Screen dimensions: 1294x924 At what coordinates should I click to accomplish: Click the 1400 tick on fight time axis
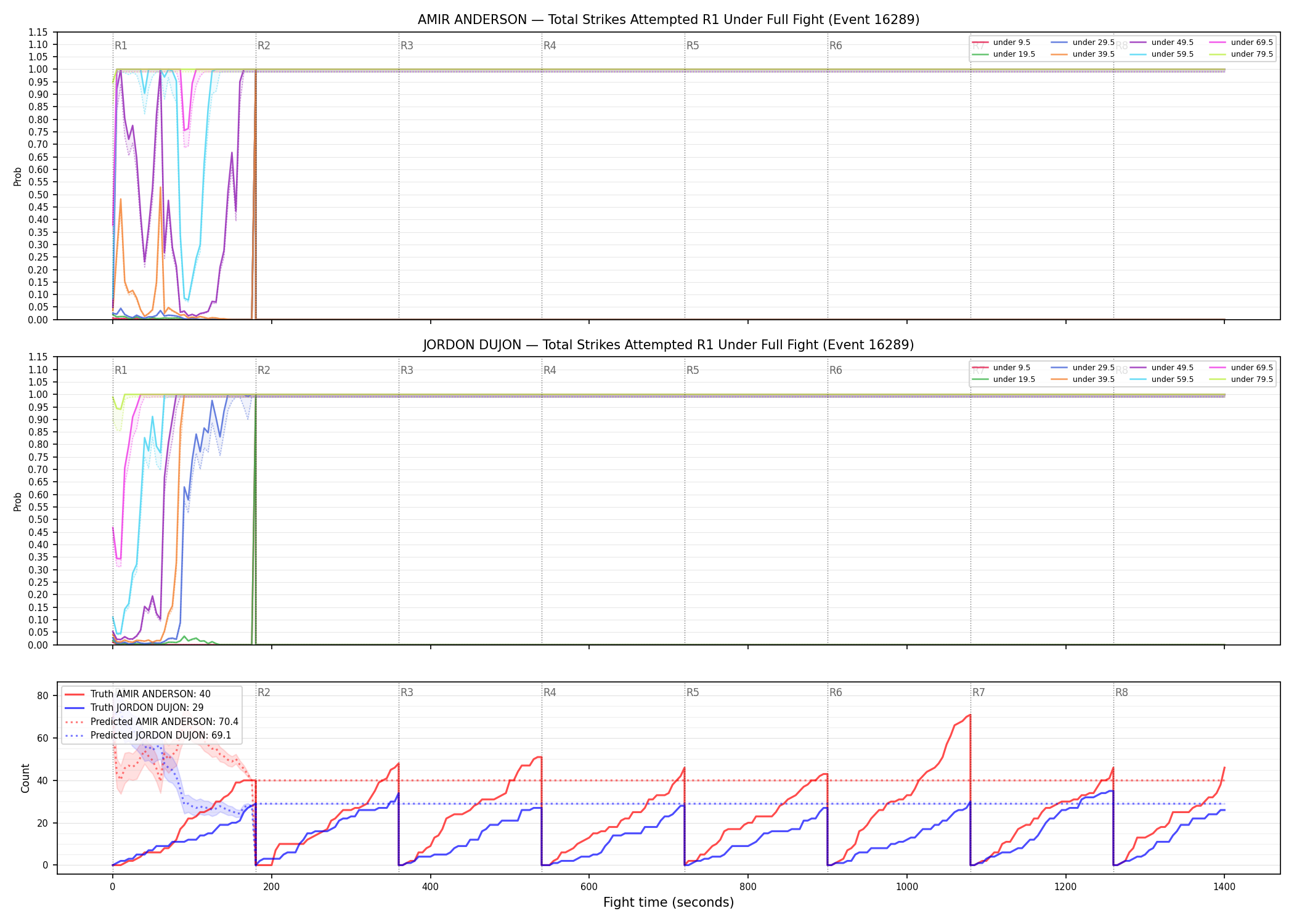pyautogui.click(x=1224, y=887)
